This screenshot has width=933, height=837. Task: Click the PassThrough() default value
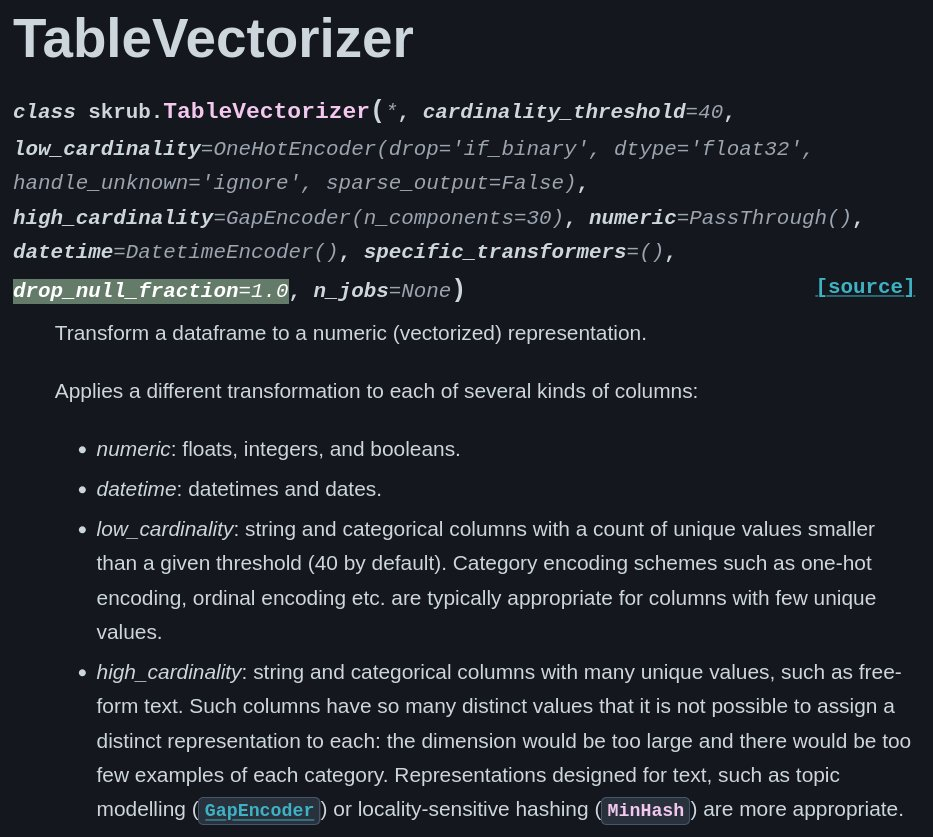point(770,218)
